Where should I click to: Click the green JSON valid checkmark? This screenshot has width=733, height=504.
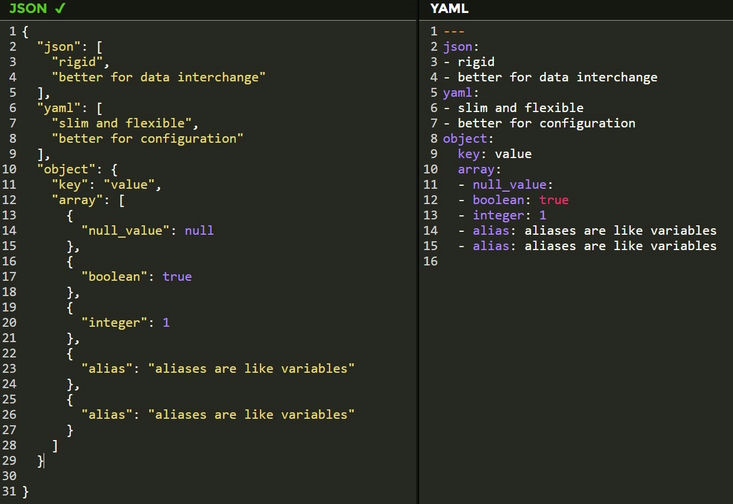tap(60, 8)
